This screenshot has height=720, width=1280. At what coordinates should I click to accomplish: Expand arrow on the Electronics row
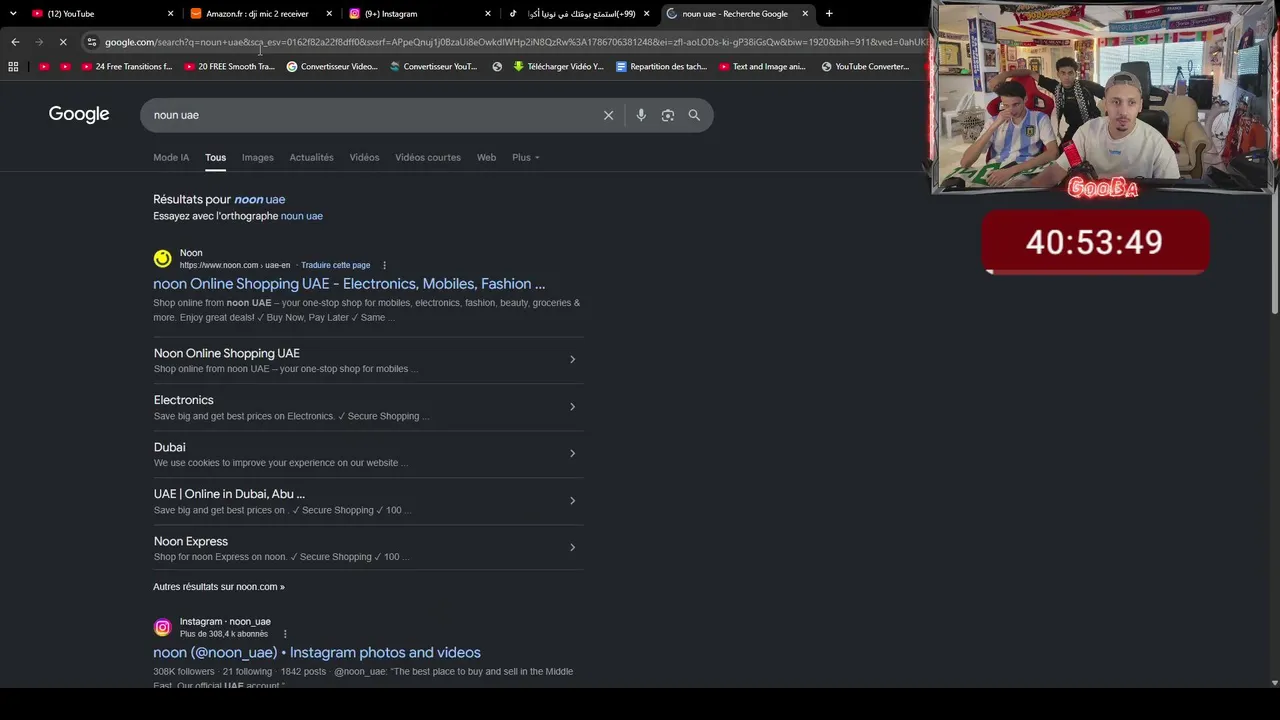tap(572, 406)
